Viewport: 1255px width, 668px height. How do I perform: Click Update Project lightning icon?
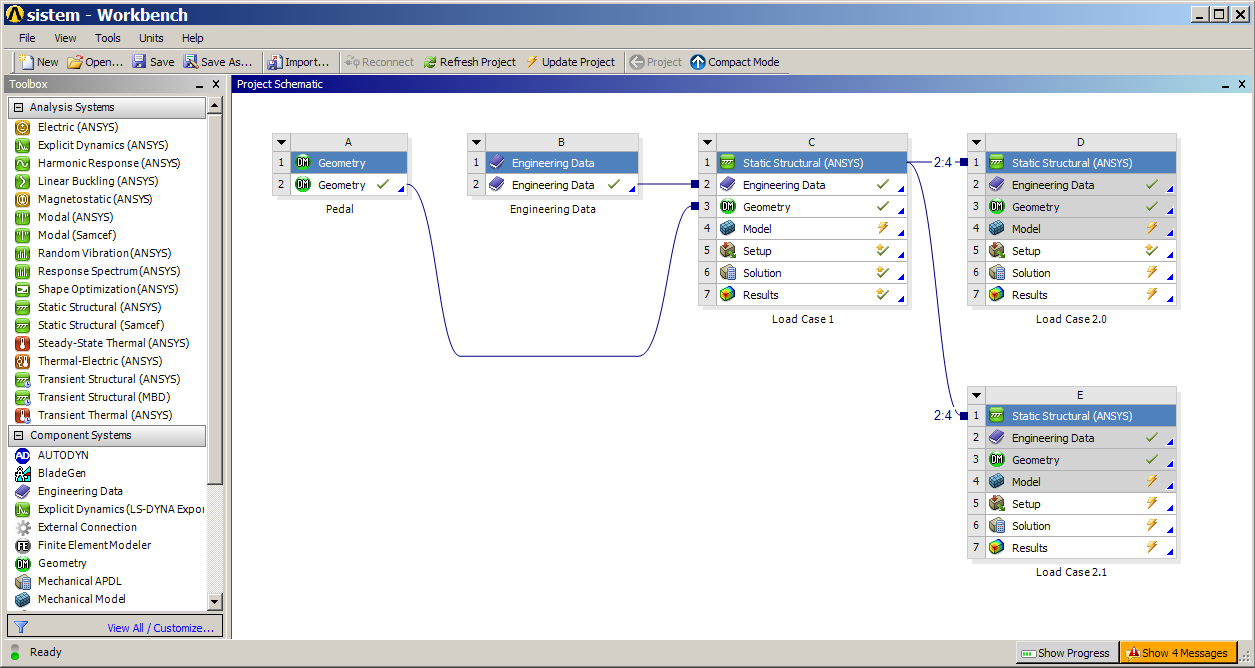click(x=532, y=62)
